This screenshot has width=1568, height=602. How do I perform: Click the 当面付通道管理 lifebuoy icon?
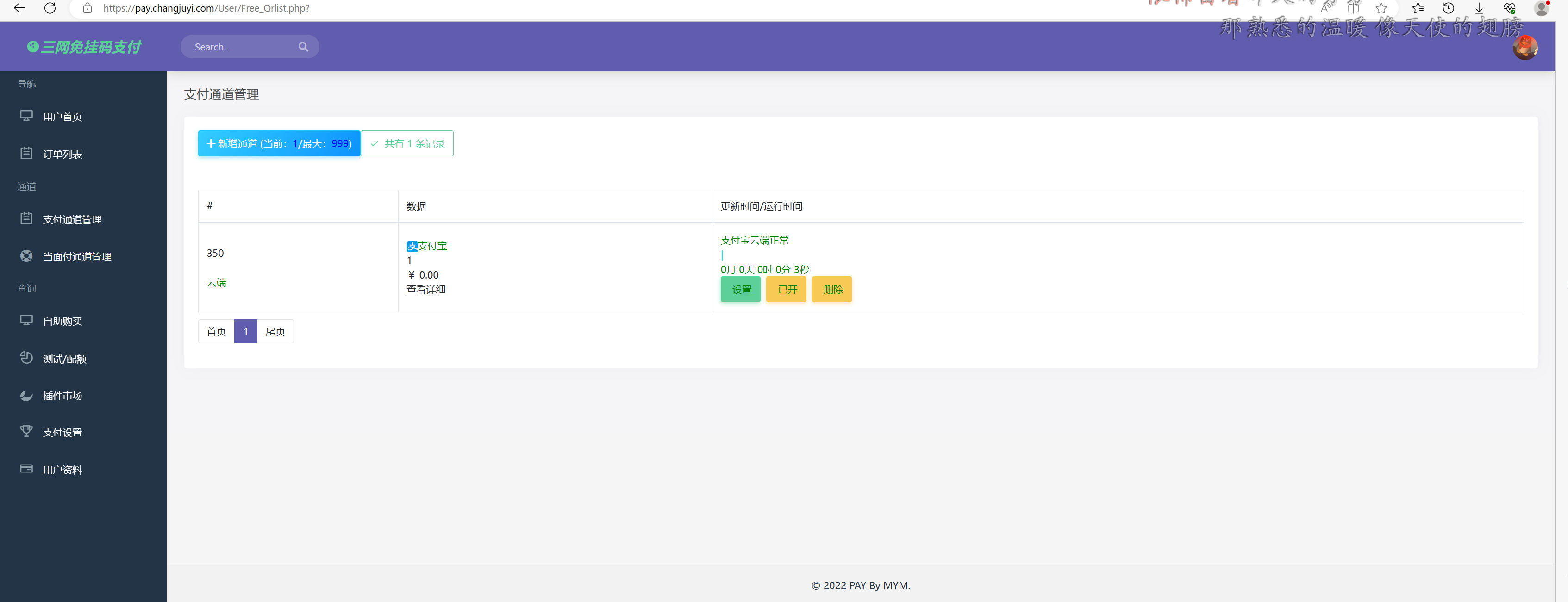[x=26, y=256]
